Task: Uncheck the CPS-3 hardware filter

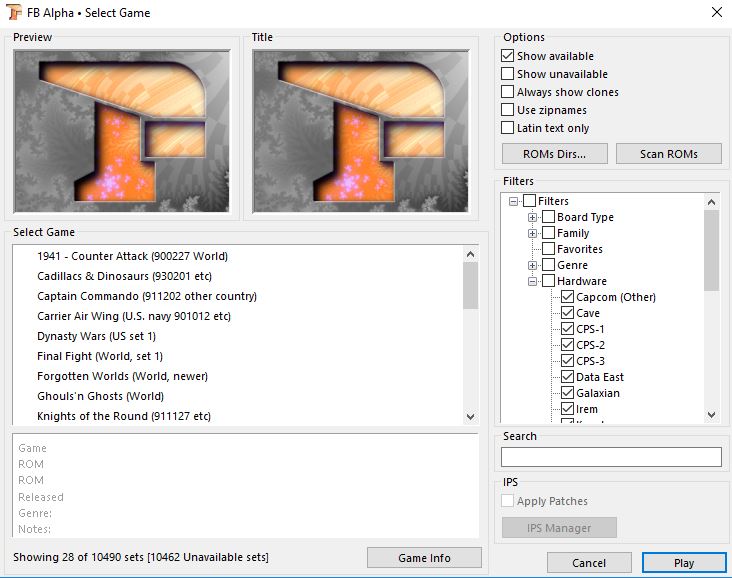Action: 567,361
